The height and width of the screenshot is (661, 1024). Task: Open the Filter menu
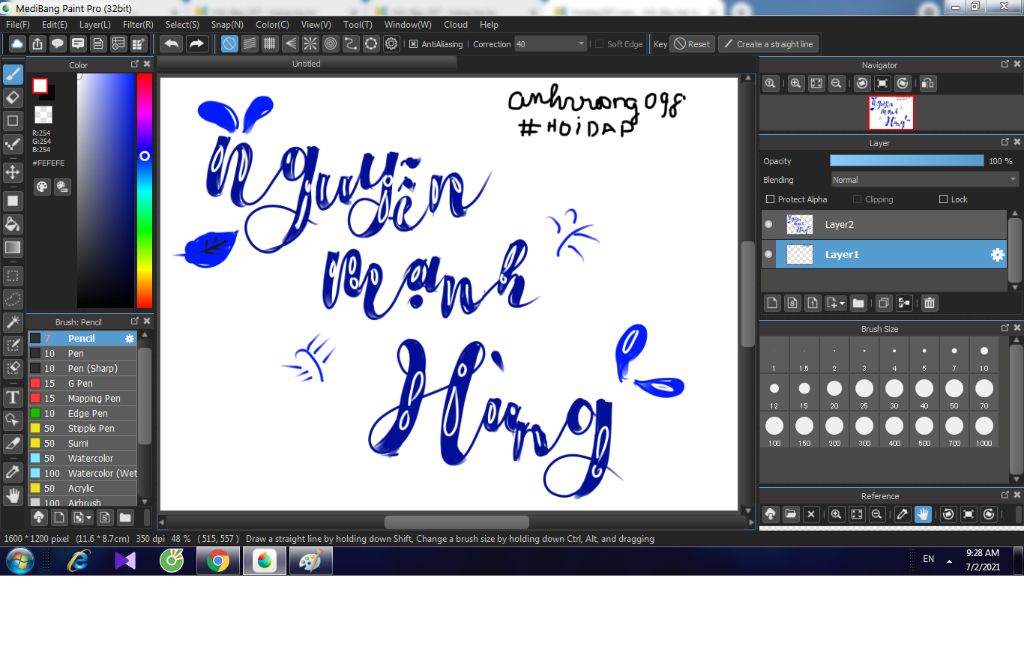pyautogui.click(x=138, y=24)
